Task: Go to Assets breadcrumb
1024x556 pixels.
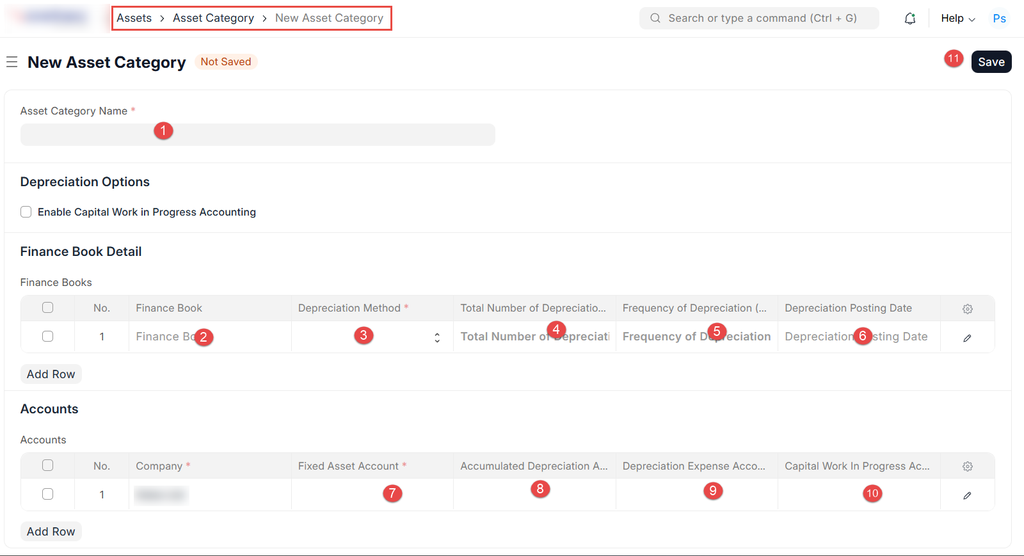Action: 134,18
